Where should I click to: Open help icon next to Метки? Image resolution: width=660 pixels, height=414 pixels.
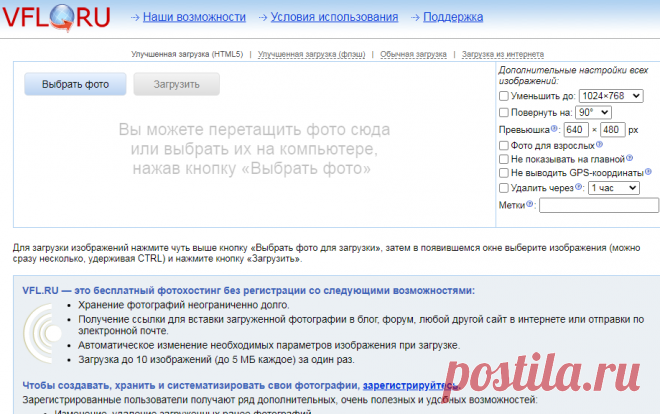coord(530,204)
